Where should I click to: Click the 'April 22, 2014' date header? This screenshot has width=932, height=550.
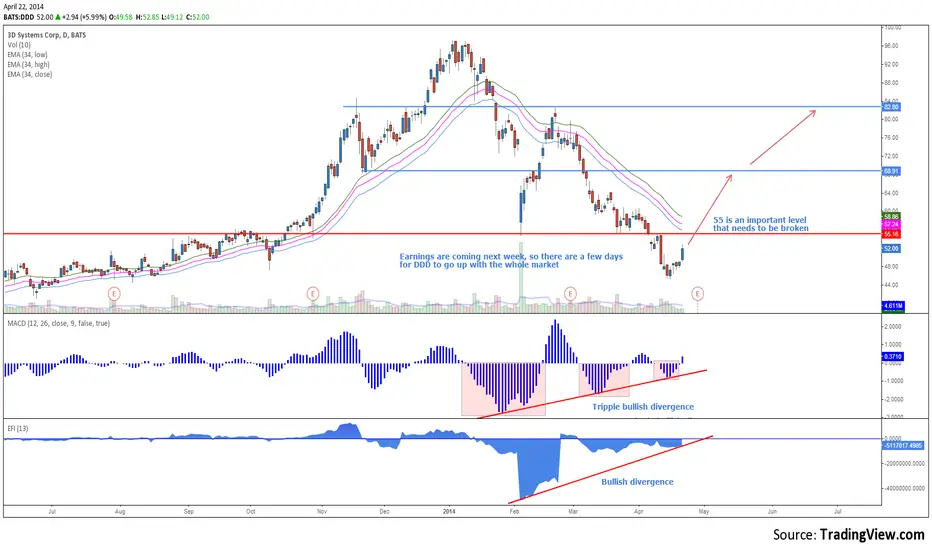coord(23,7)
